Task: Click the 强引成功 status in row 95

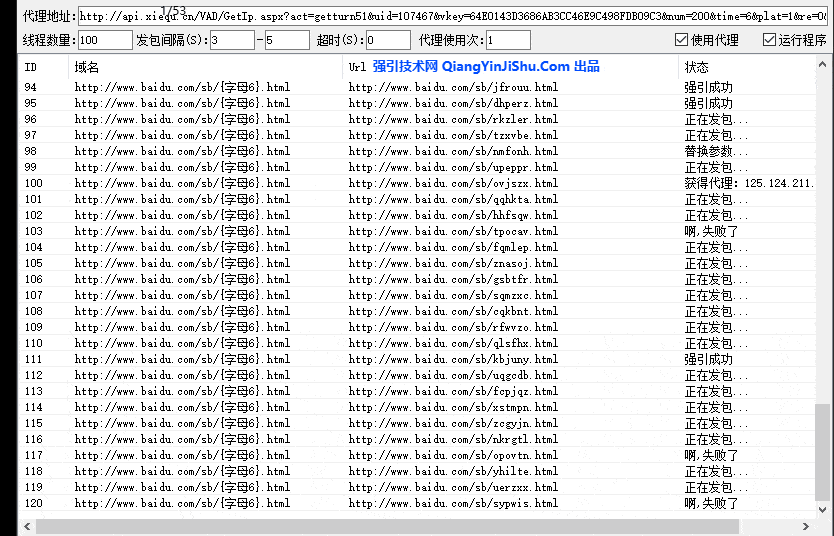Action: pos(708,103)
